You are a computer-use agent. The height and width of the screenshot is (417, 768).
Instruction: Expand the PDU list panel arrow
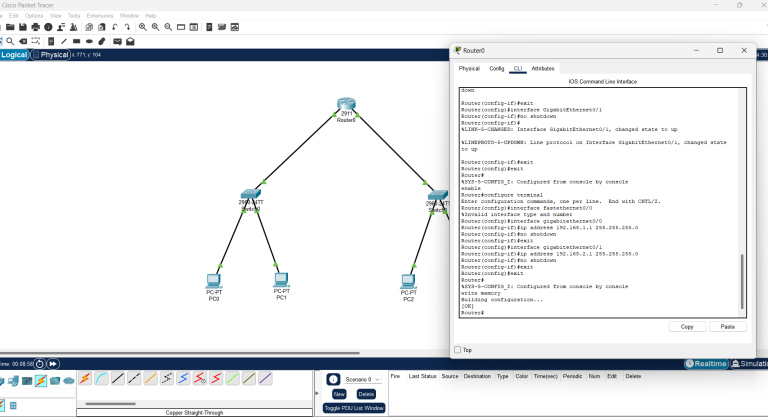click(x=316, y=393)
